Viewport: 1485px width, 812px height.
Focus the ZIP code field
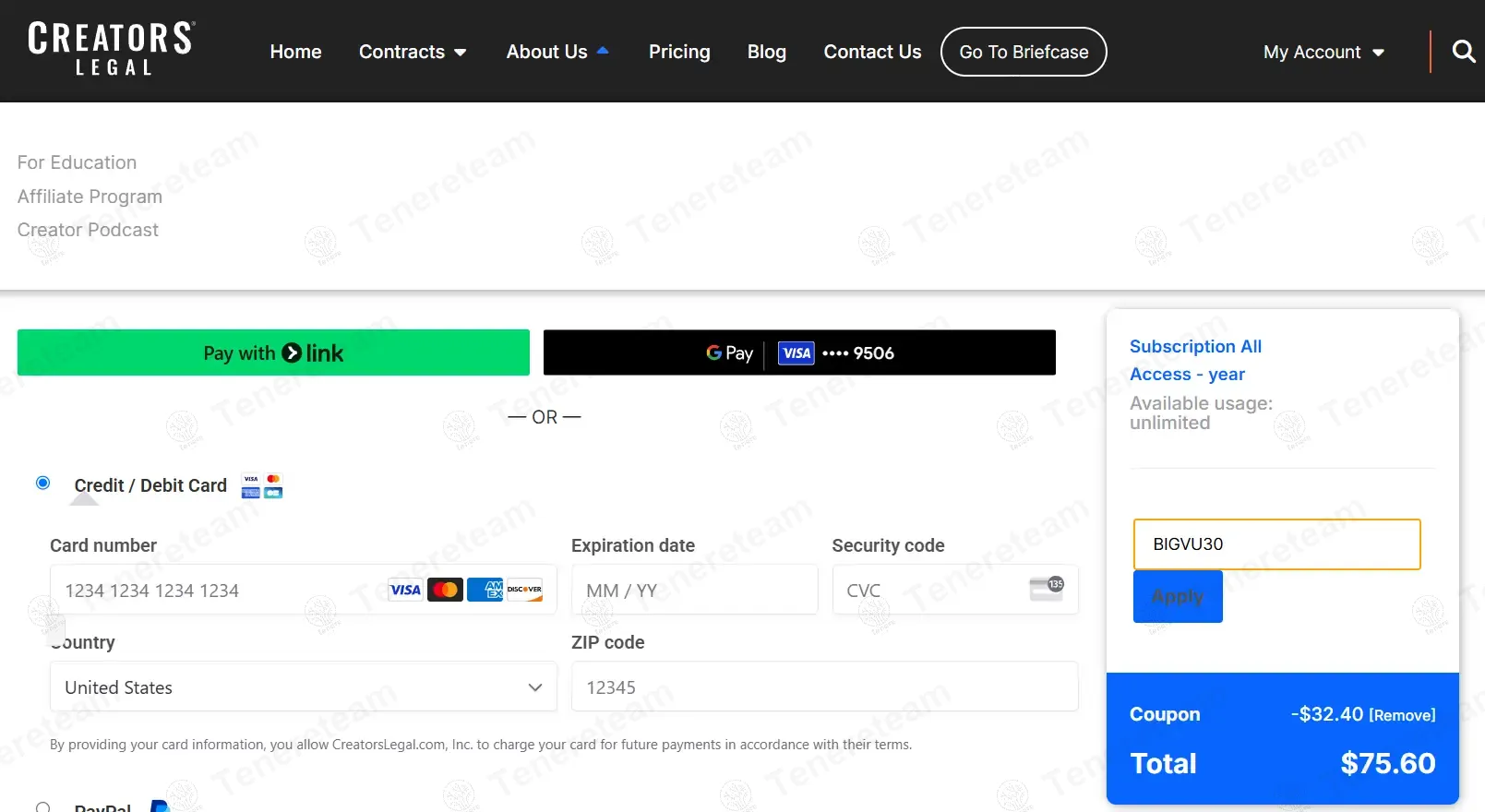point(824,687)
